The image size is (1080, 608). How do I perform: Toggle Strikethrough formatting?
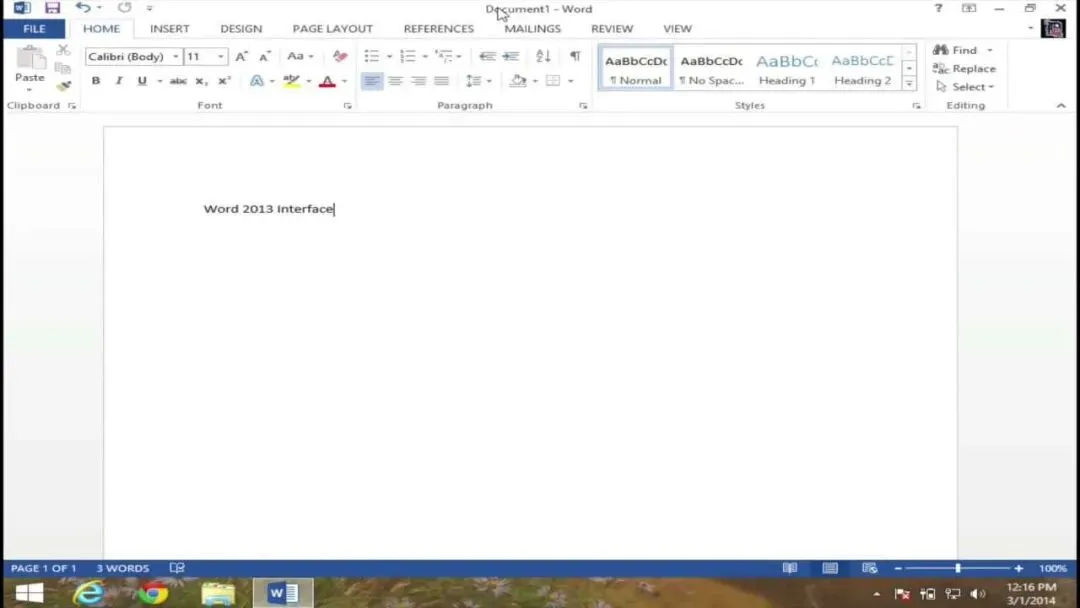[178, 81]
